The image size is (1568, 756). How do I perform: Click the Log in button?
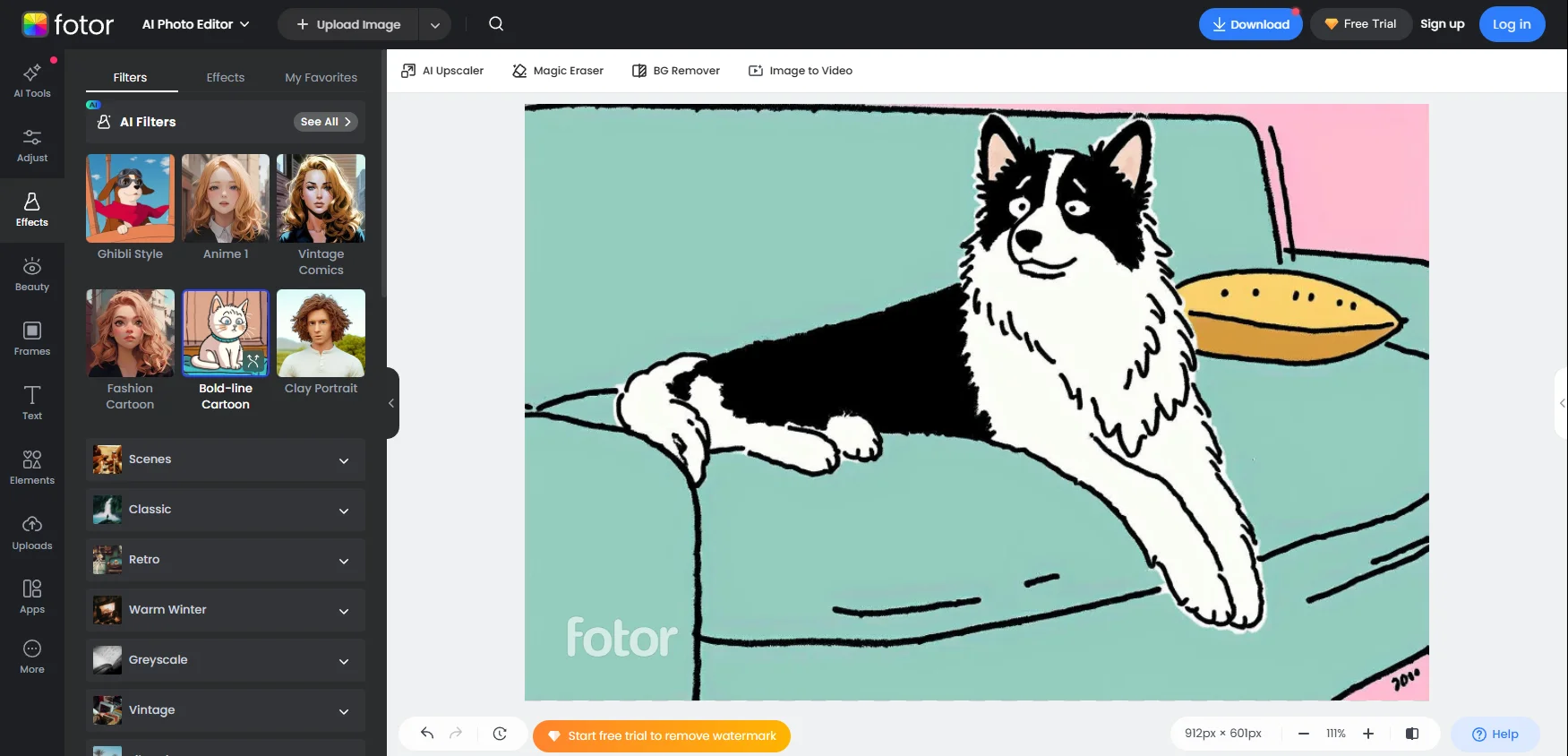click(1512, 24)
